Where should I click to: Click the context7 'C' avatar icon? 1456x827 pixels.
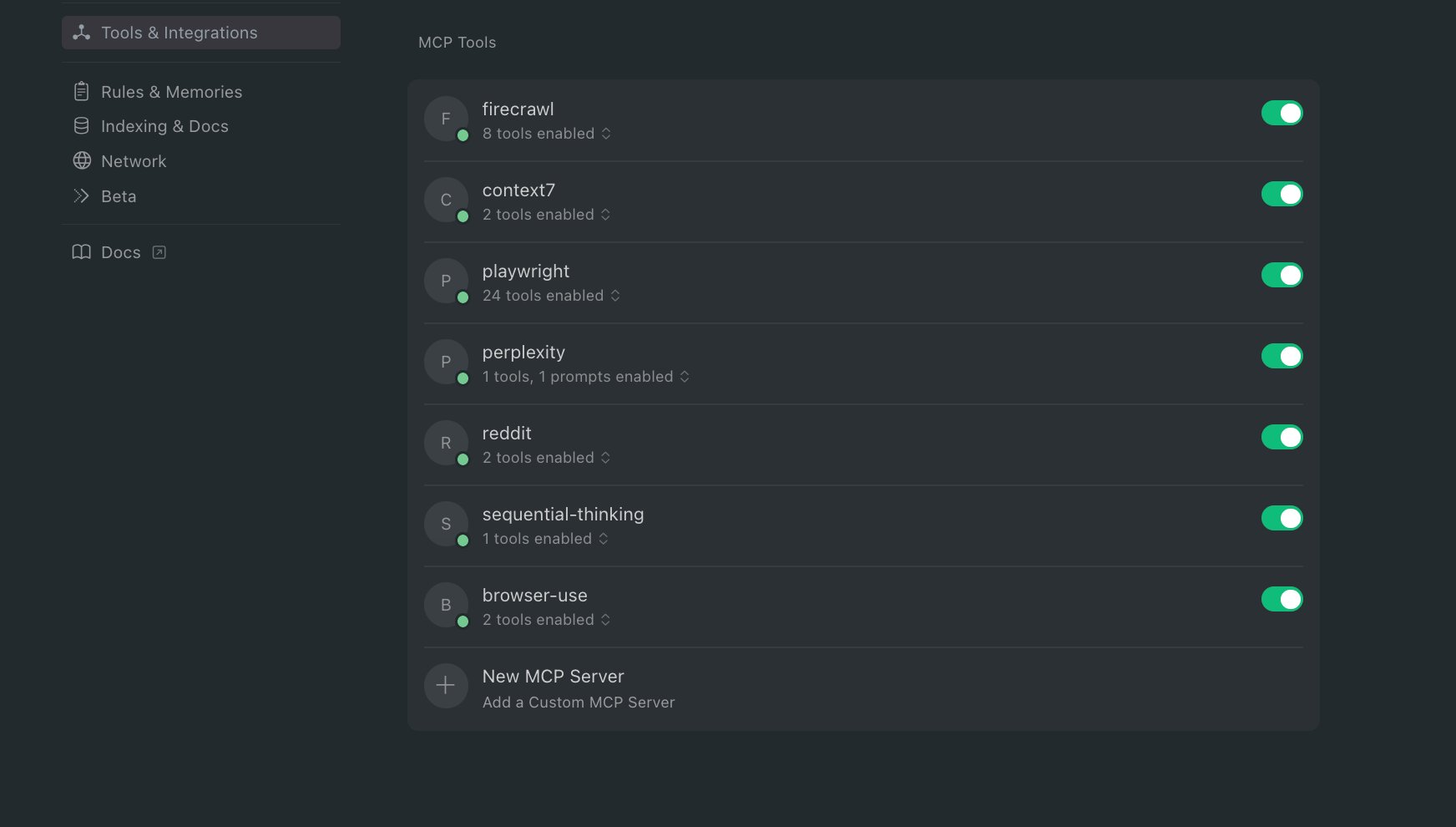point(446,200)
